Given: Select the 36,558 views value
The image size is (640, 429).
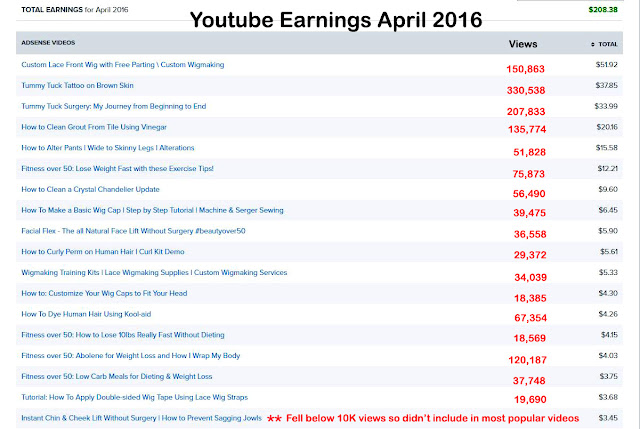Looking at the screenshot, I should point(530,234).
